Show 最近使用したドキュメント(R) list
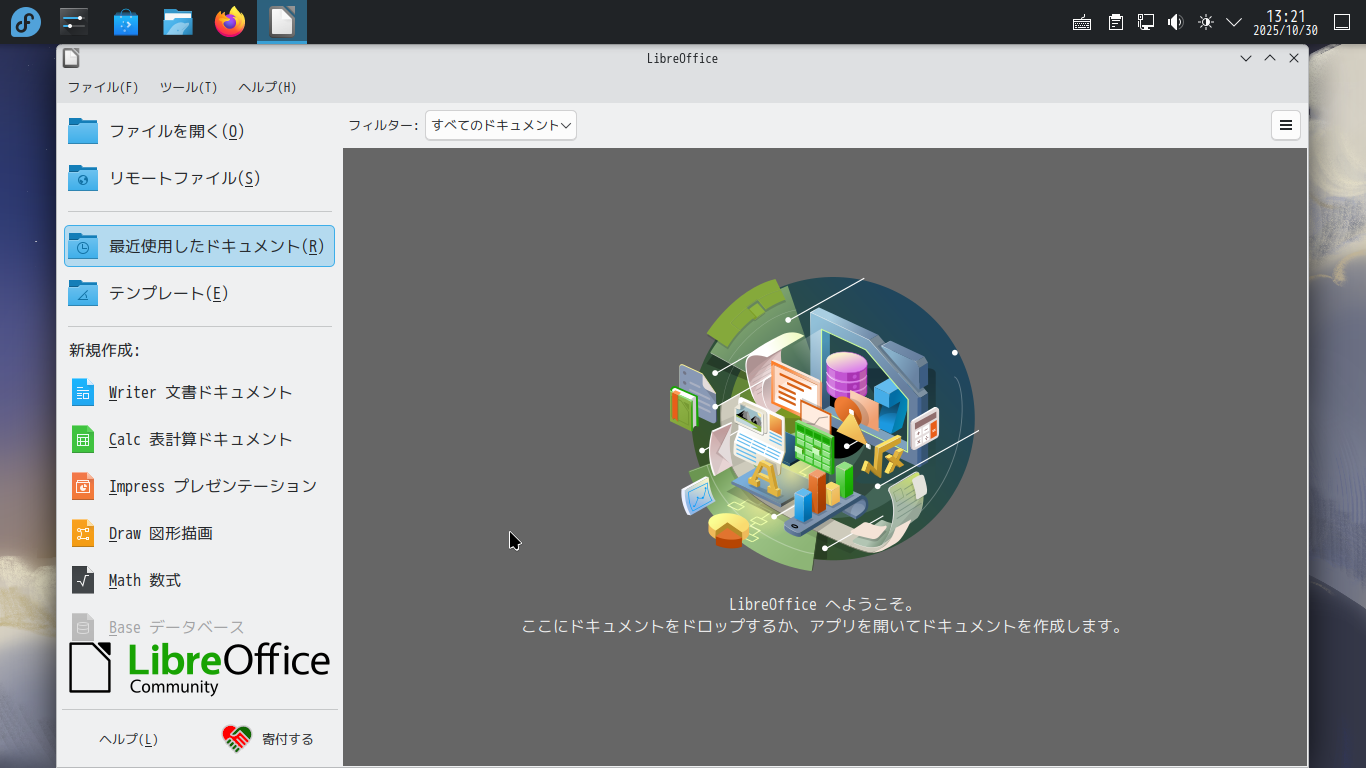 pyautogui.click(x=199, y=246)
